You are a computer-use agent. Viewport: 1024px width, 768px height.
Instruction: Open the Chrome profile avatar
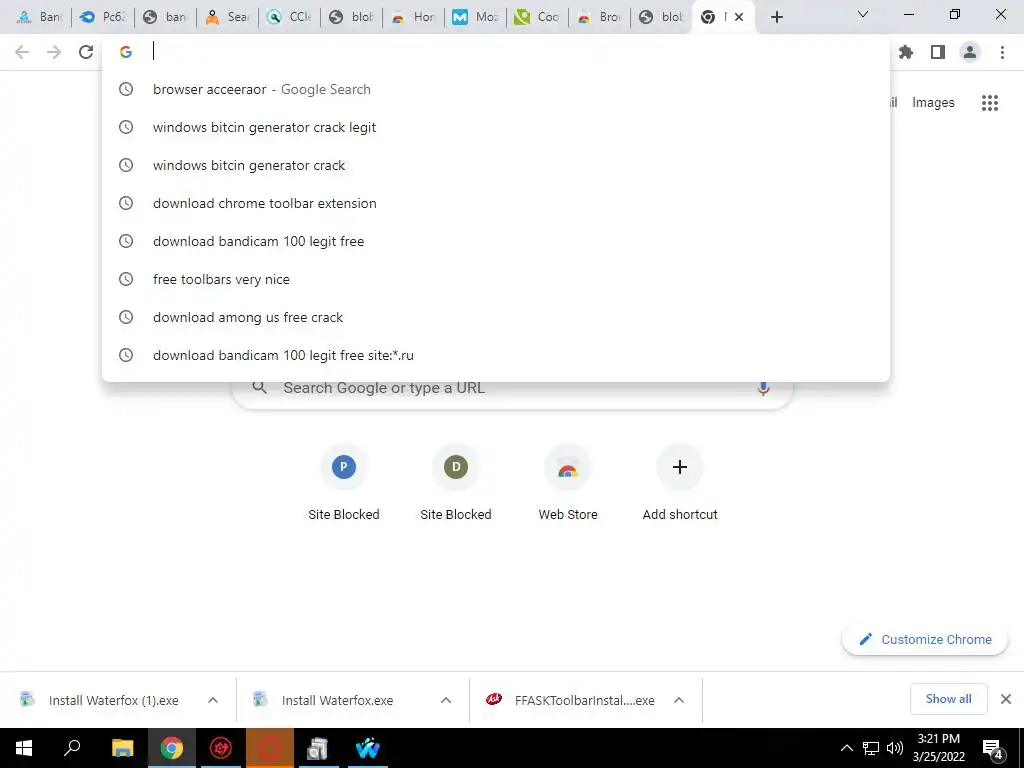pyautogui.click(x=970, y=52)
